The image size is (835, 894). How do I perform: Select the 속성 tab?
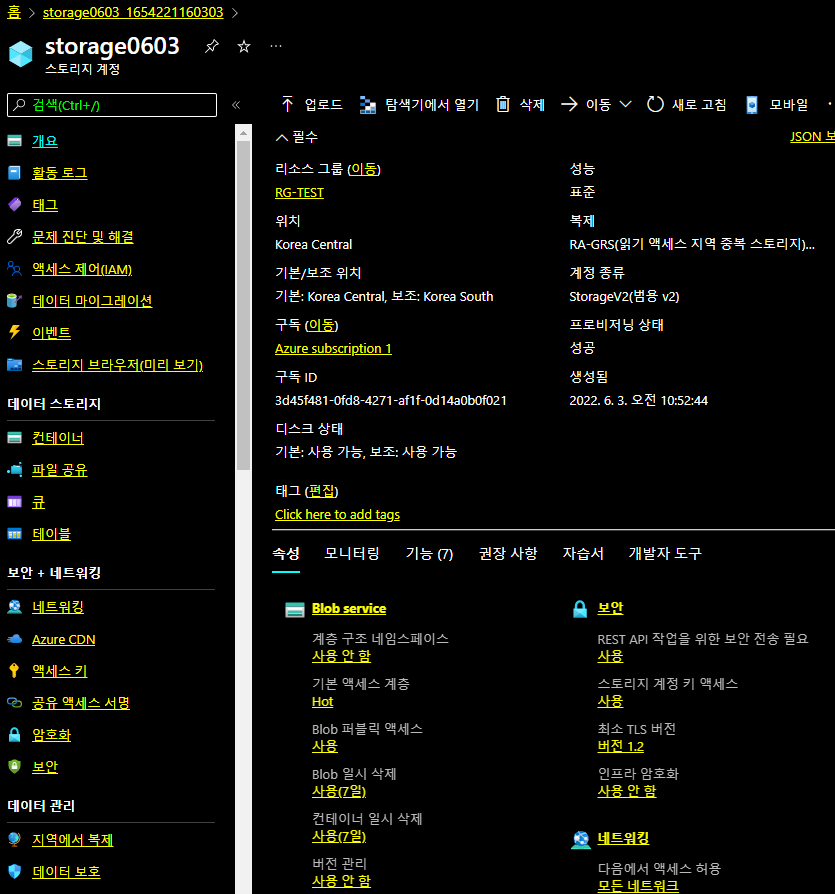286,554
